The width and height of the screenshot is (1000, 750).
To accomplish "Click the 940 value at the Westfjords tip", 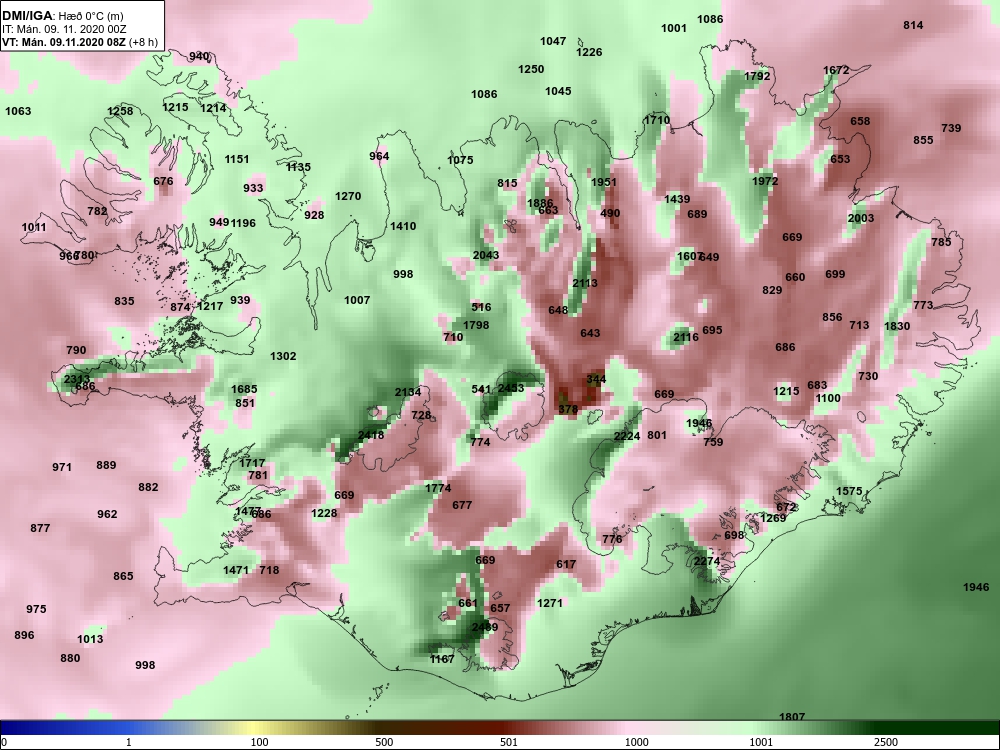I will click(x=199, y=56).
